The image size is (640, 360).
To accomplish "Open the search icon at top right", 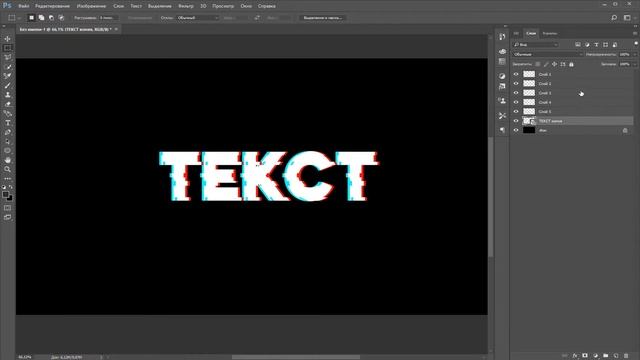I will (x=614, y=18).
